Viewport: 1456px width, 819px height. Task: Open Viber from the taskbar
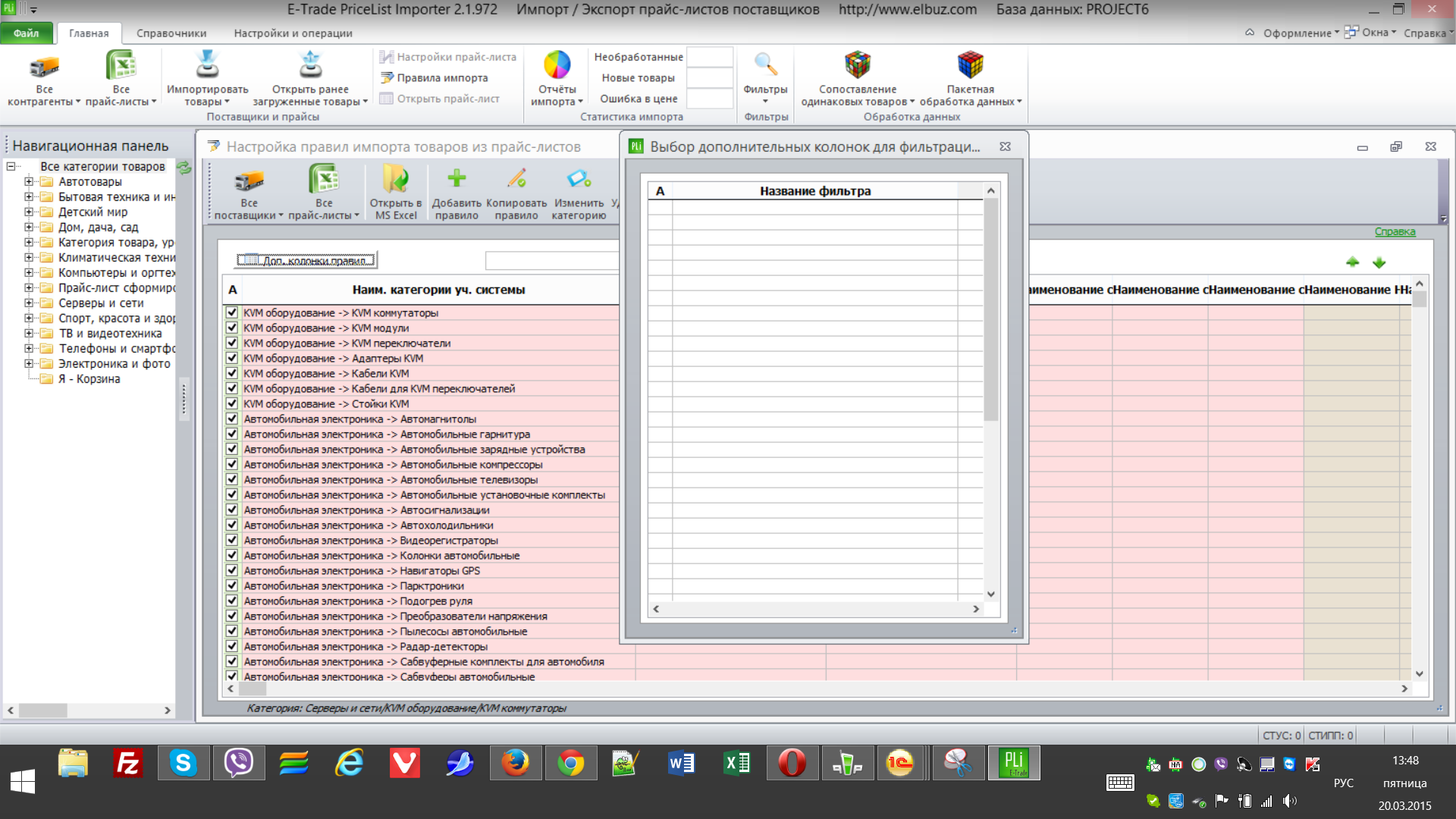[x=239, y=763]
